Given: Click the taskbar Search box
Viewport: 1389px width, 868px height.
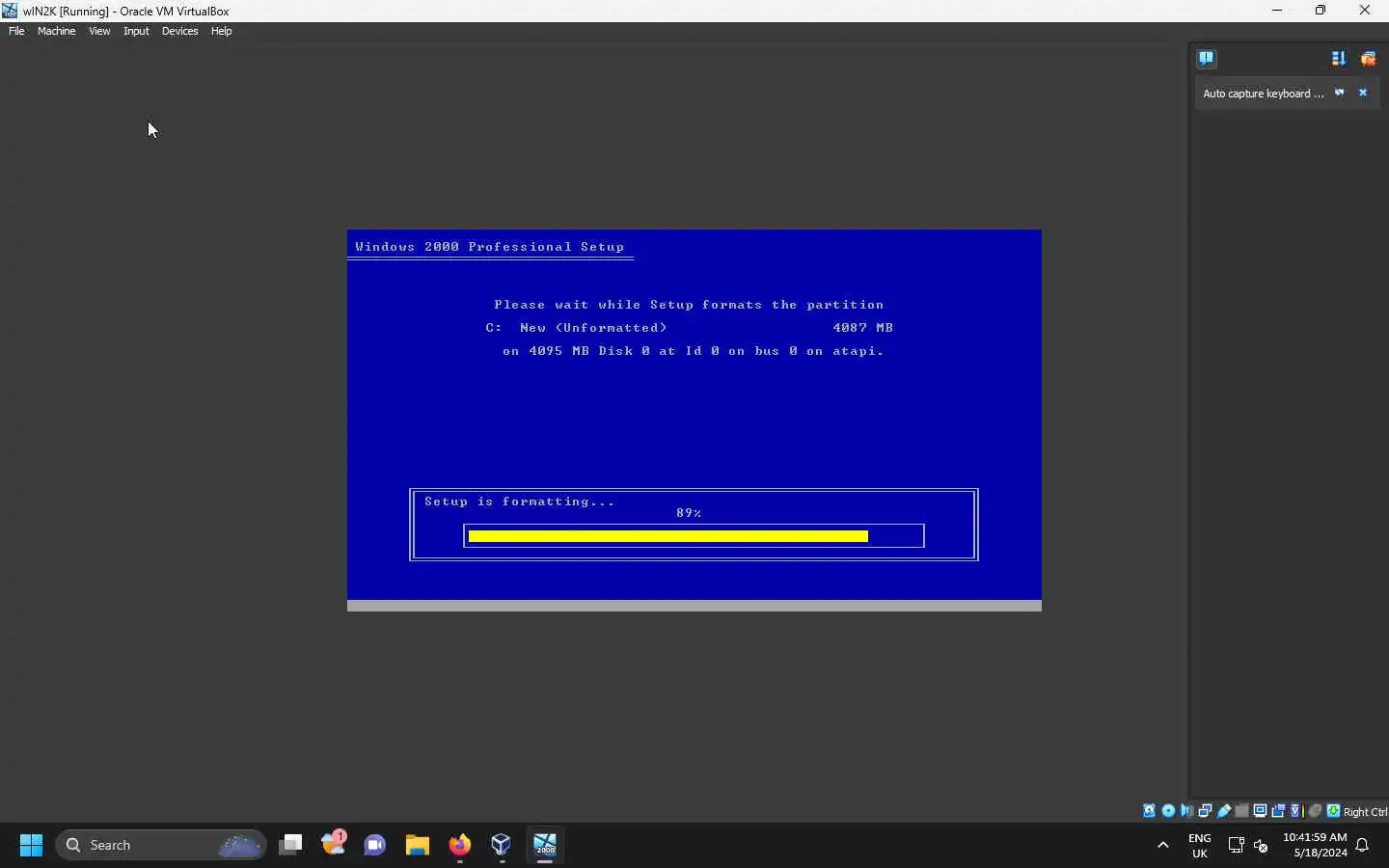Looking at the screenshot, I should point(160,845).
